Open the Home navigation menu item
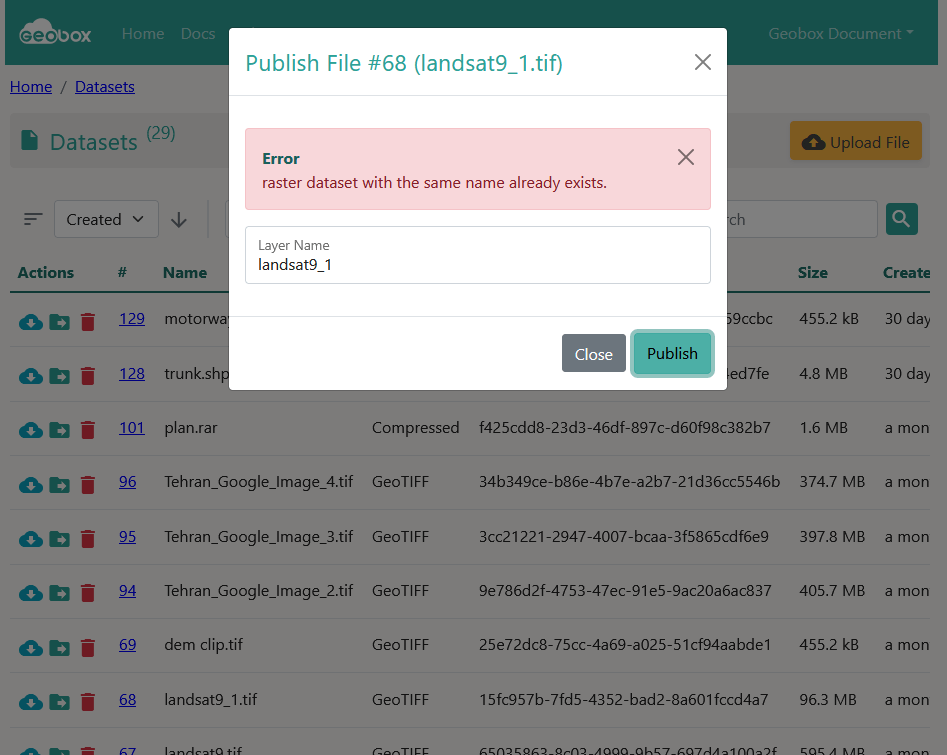Image resolution: width=947 pixels, height=755 pixels. coord(143,34)
